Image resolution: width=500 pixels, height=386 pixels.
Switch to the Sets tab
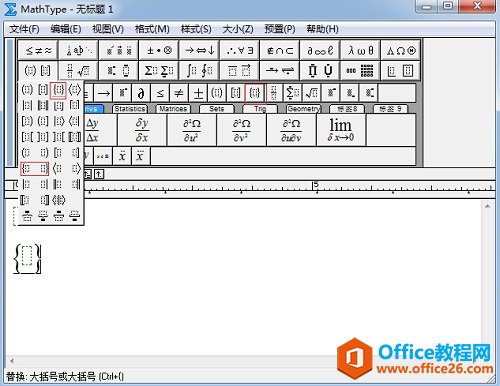pos(217,109)
